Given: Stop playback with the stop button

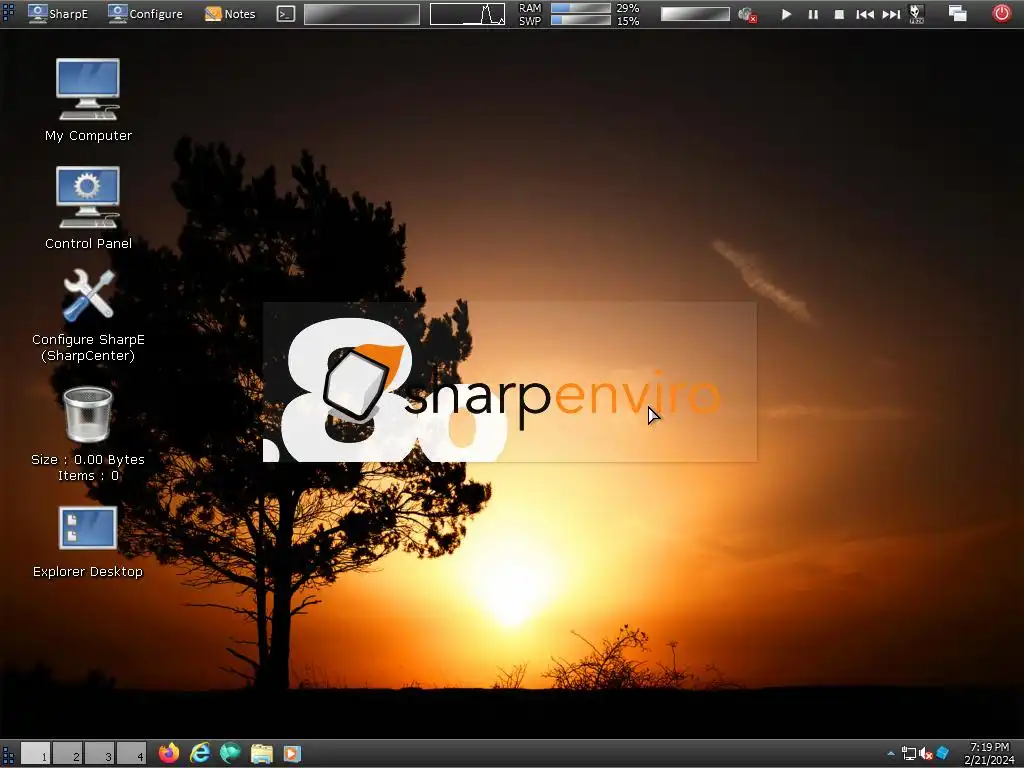Looking at the screenshot, I should [839, 14].
